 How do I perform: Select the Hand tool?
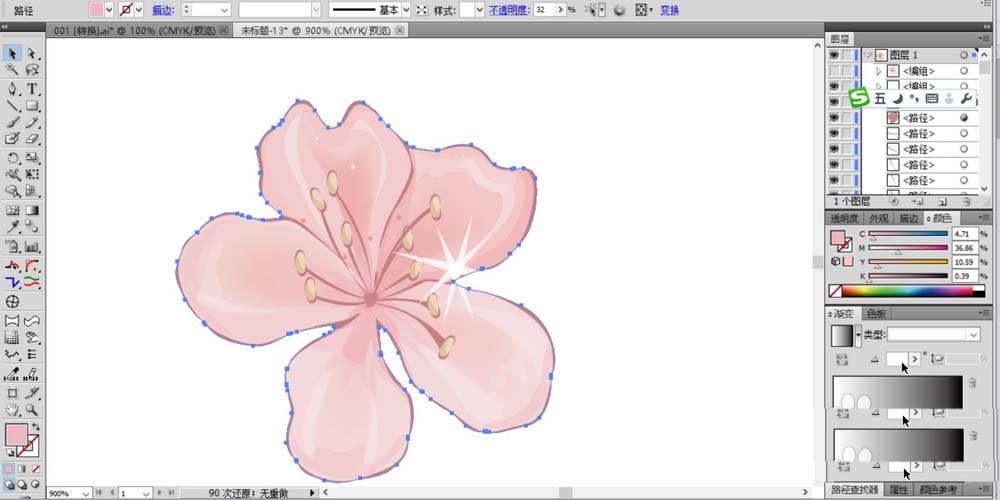pos(12,410)
